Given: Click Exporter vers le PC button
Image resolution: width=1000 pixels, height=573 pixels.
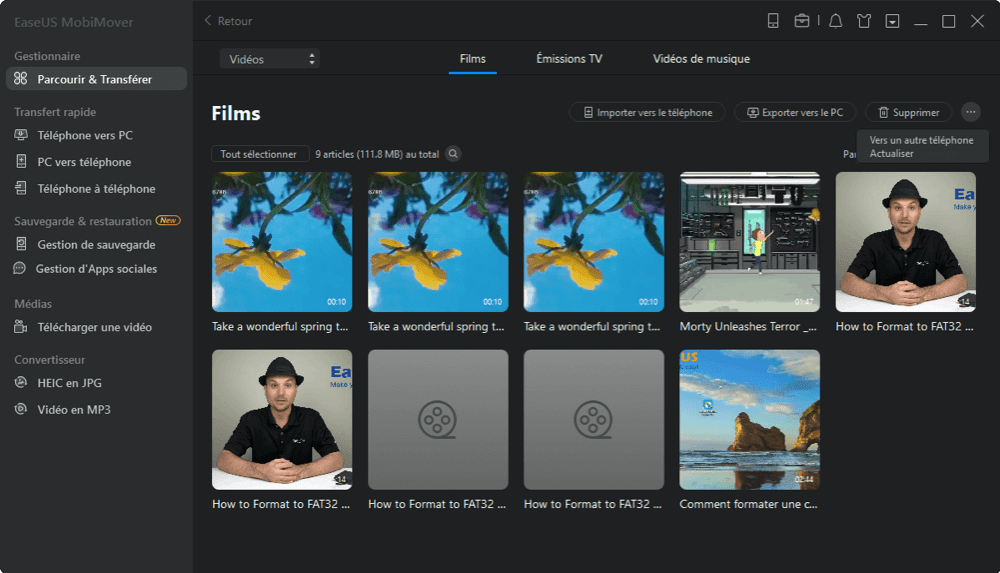Looking at the screenshot, I should coord(794,113).
